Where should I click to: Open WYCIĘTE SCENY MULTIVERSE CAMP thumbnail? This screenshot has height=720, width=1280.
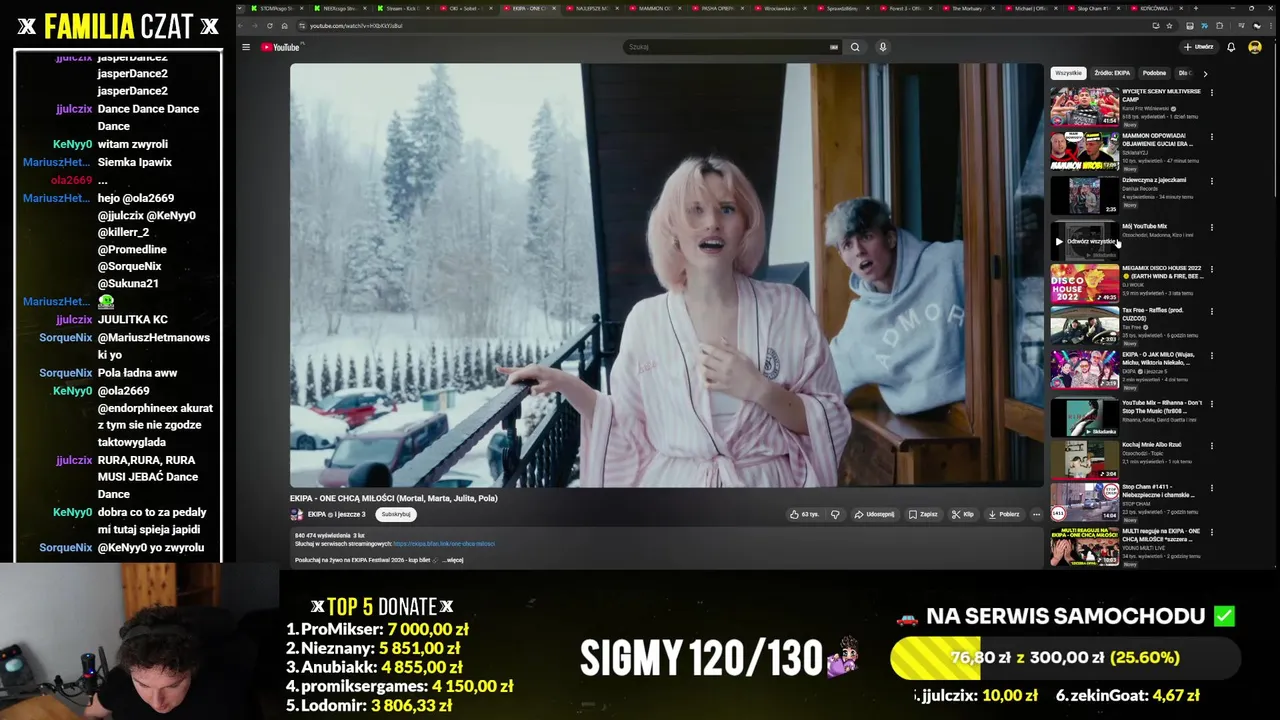[1085, 106]
